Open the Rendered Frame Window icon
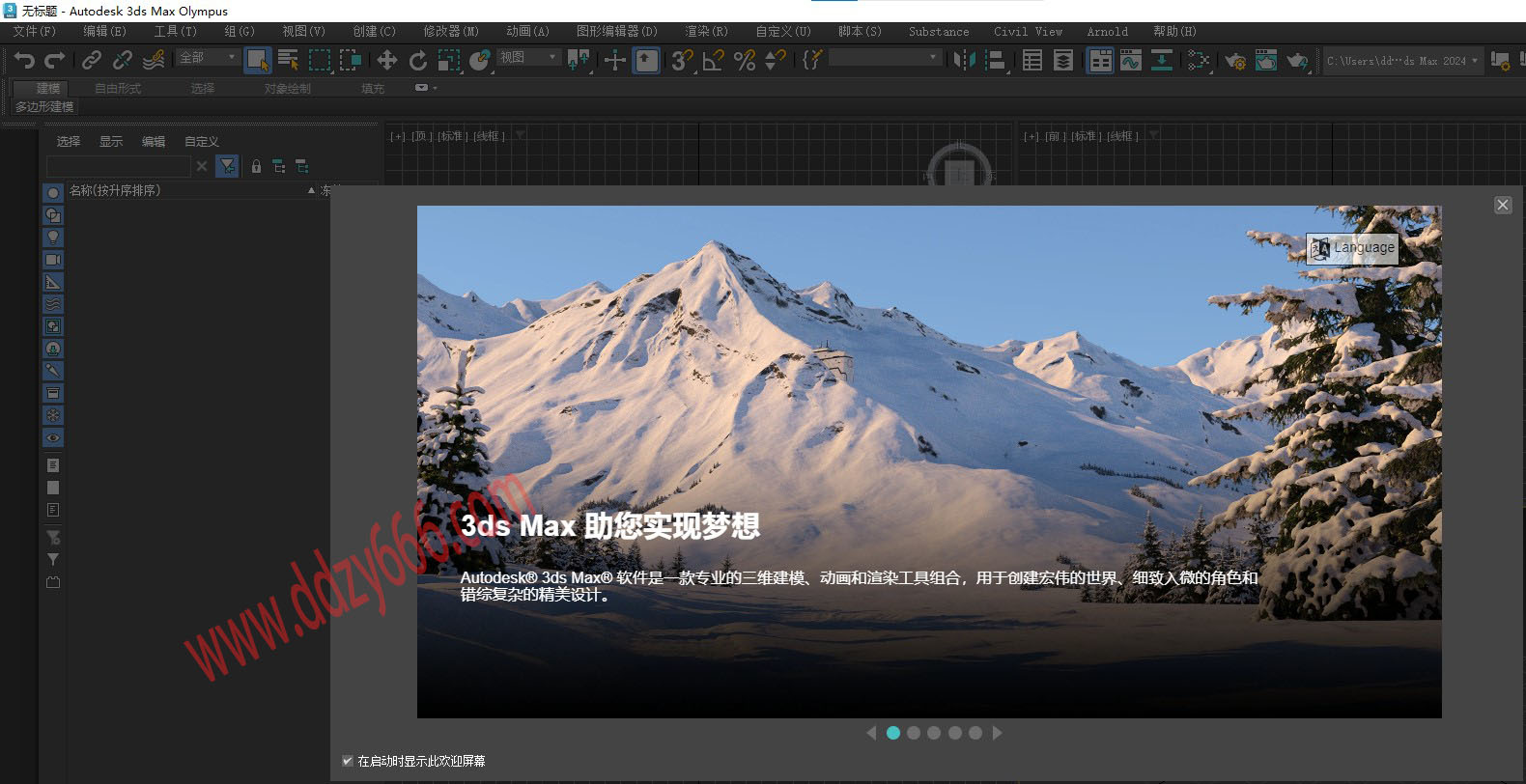Viewport: 1526px width, 784px height. point(1265,60)
